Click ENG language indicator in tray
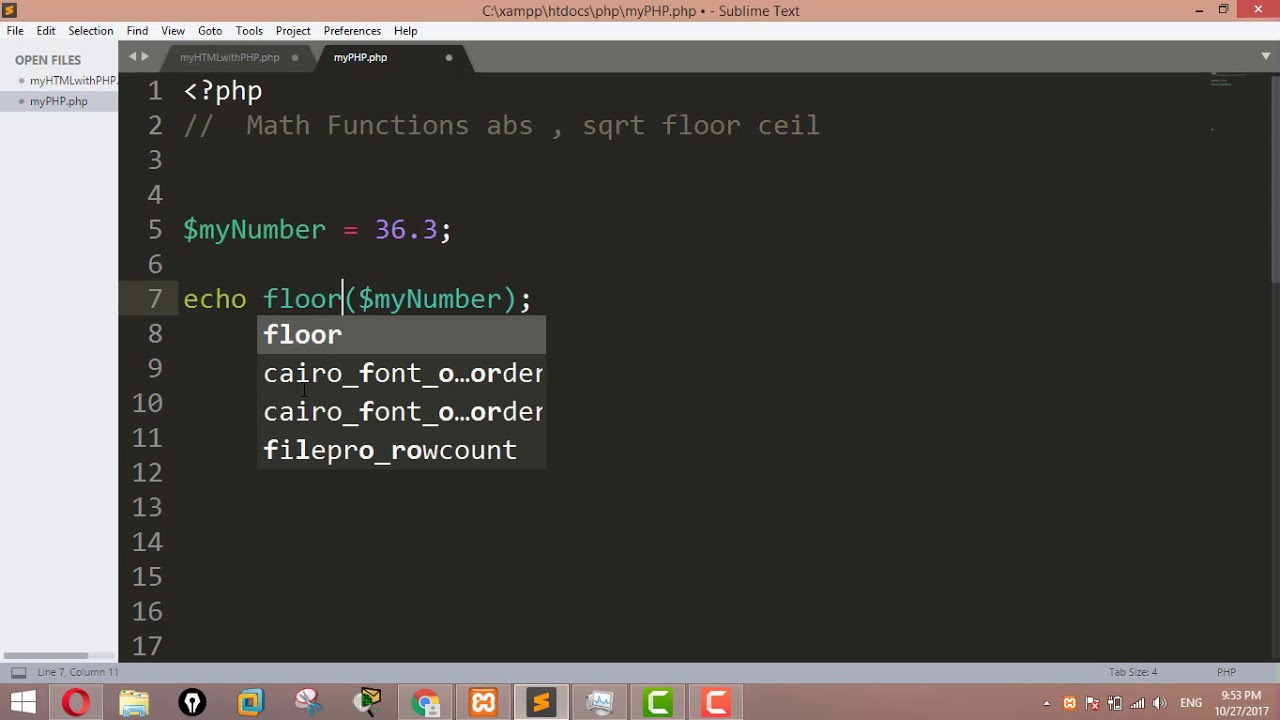This screenshot has width=1280, height=720. click(1191, 703)
